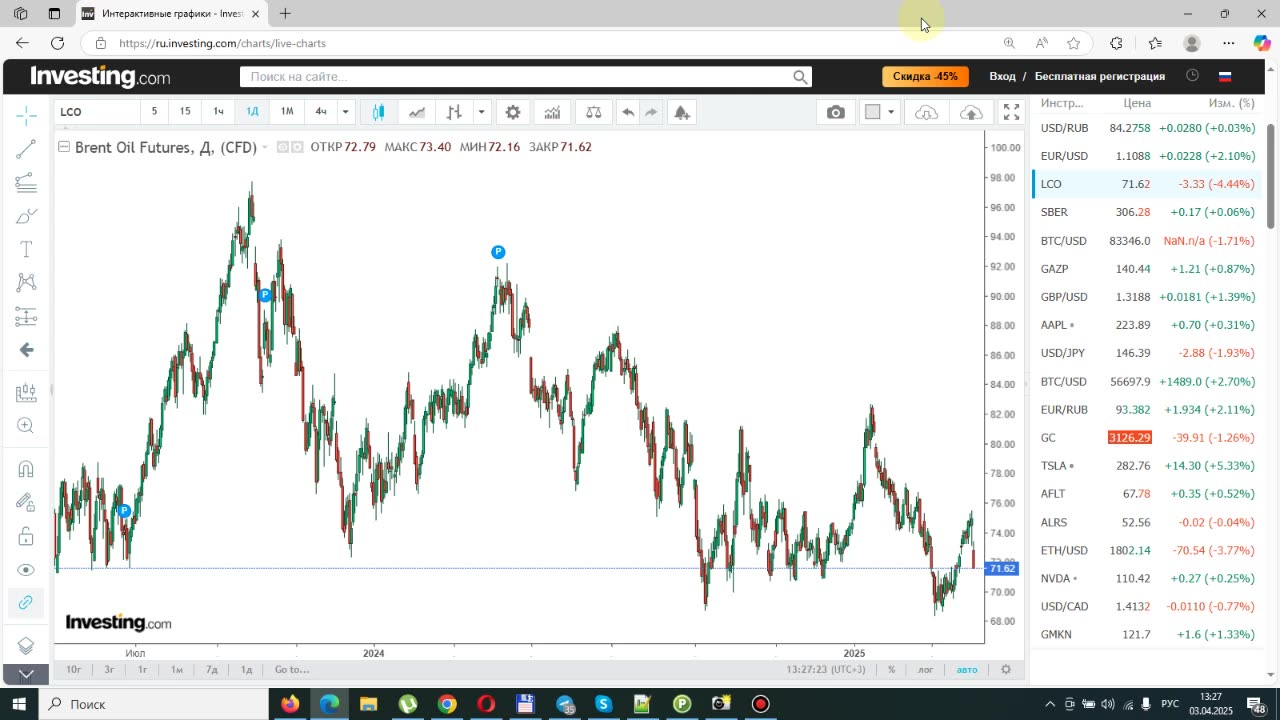Image resolution: width=1280 pixels, height=720 pixels.
Task: Open the Russian flag language selector
Action: 1224,76
